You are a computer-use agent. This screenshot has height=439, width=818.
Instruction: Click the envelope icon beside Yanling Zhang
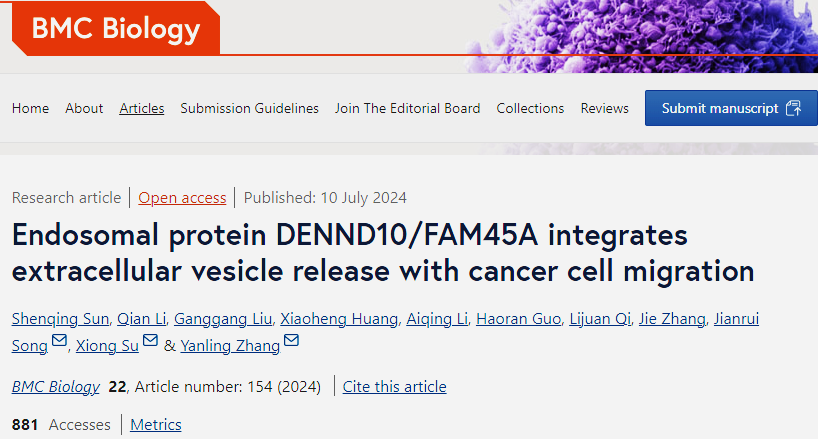pyautogui.click(x=291, y=340)
